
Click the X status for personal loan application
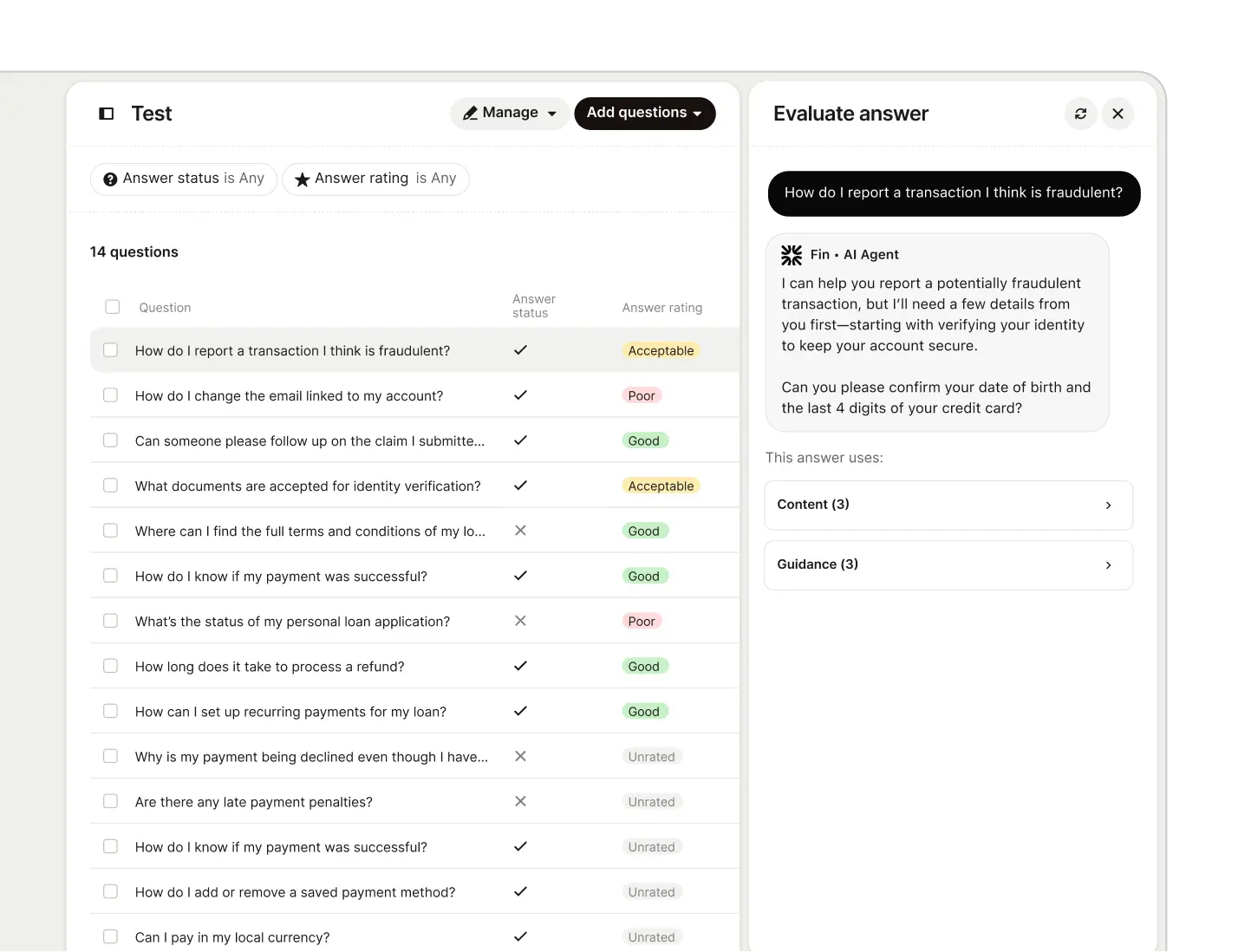click(520, 621)
